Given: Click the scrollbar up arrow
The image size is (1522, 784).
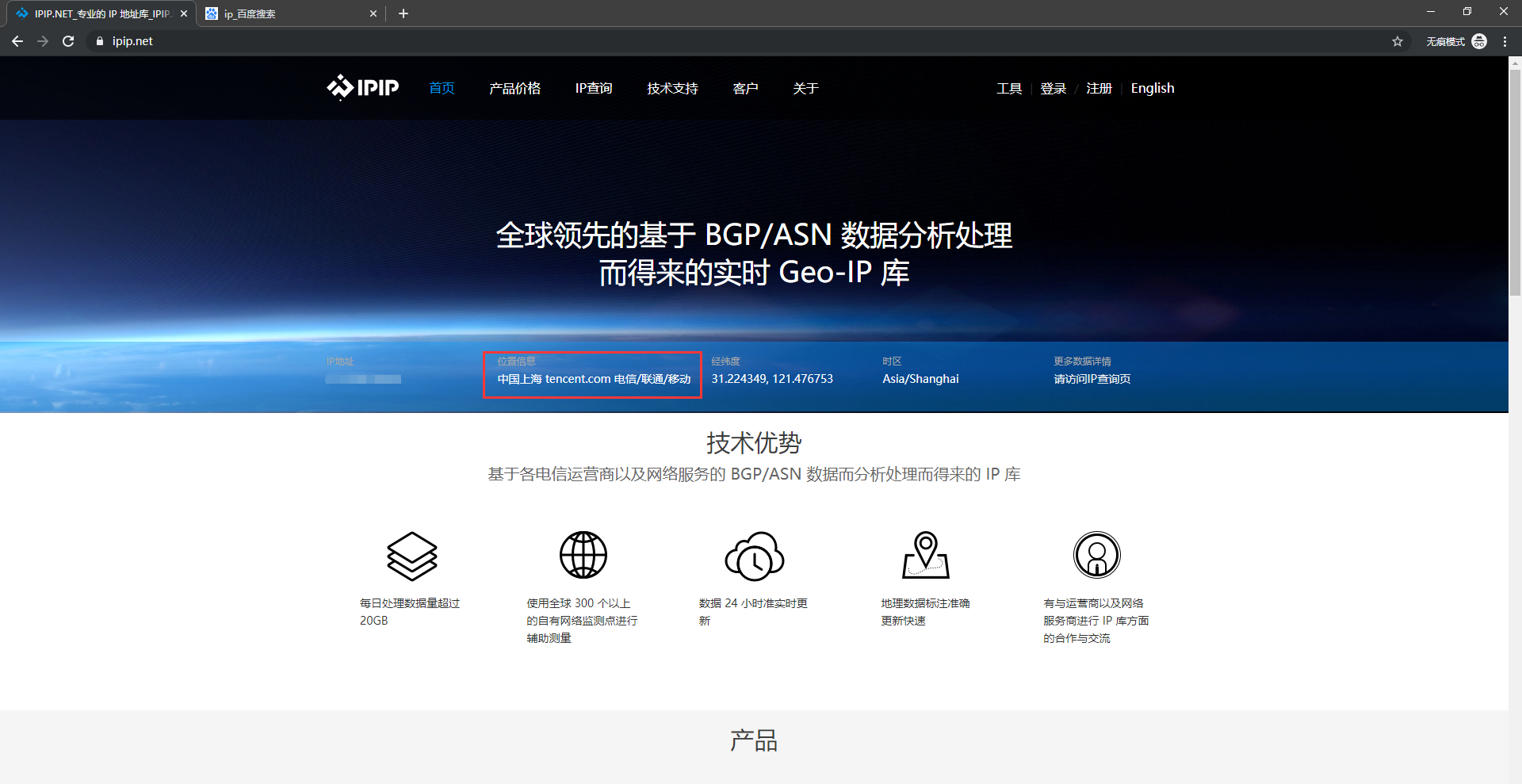Looking at the screenshot, I should [x=1515, y=63].
